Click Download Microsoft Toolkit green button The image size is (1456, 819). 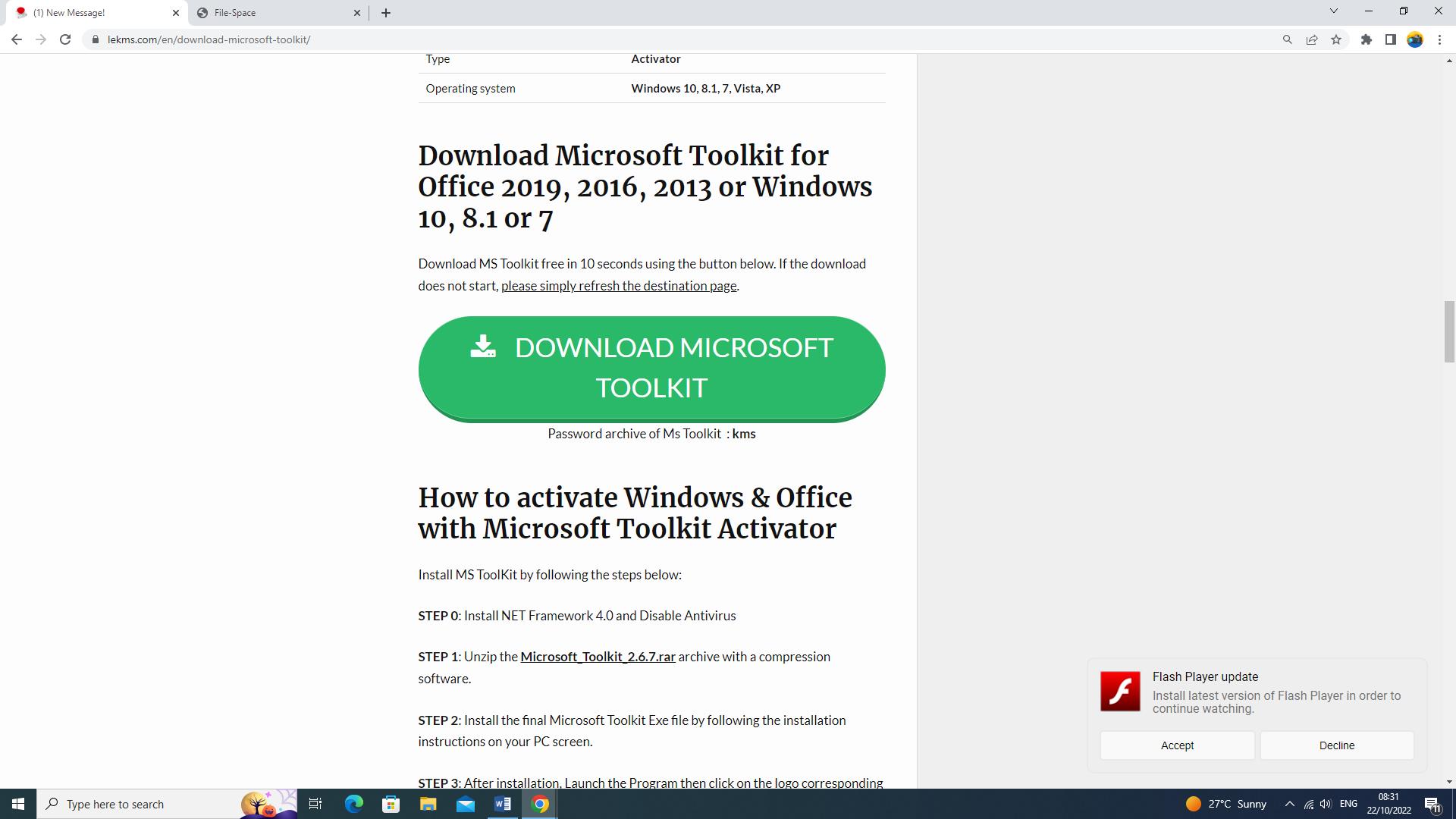pyautogui.click(x=651, y=368)
